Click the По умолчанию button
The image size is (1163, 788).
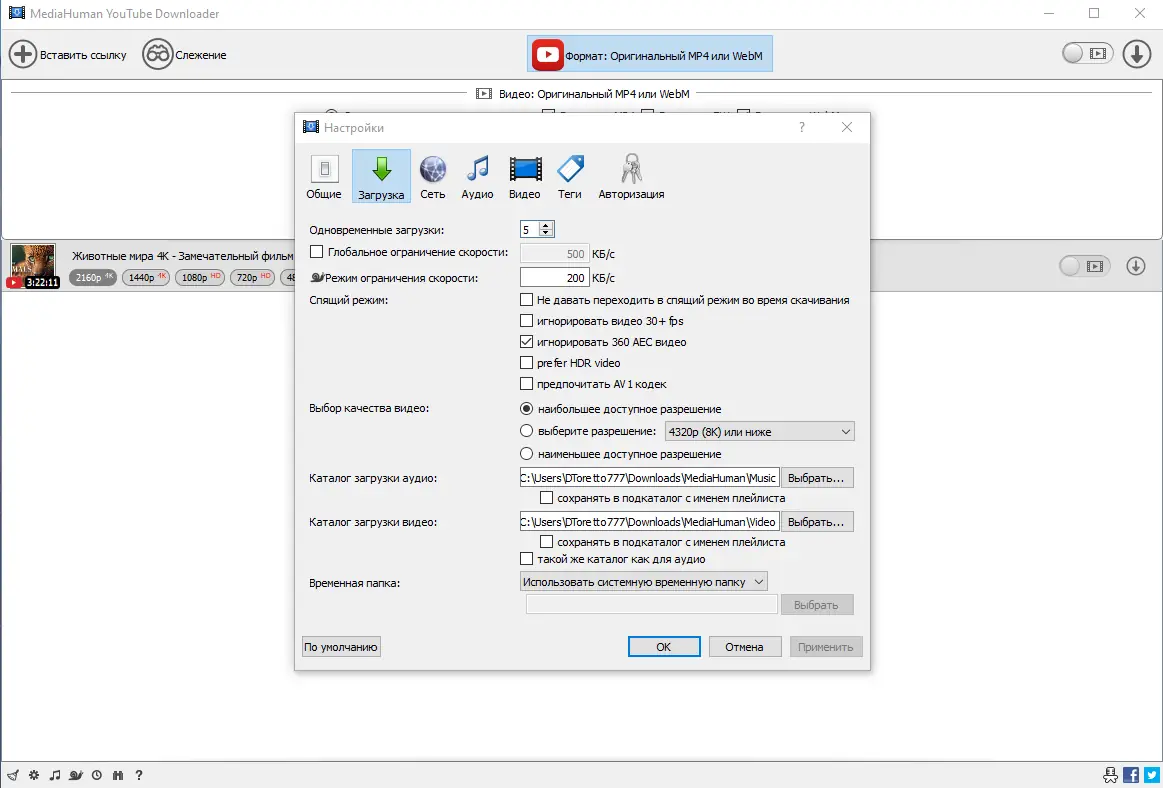click(341, 646)
